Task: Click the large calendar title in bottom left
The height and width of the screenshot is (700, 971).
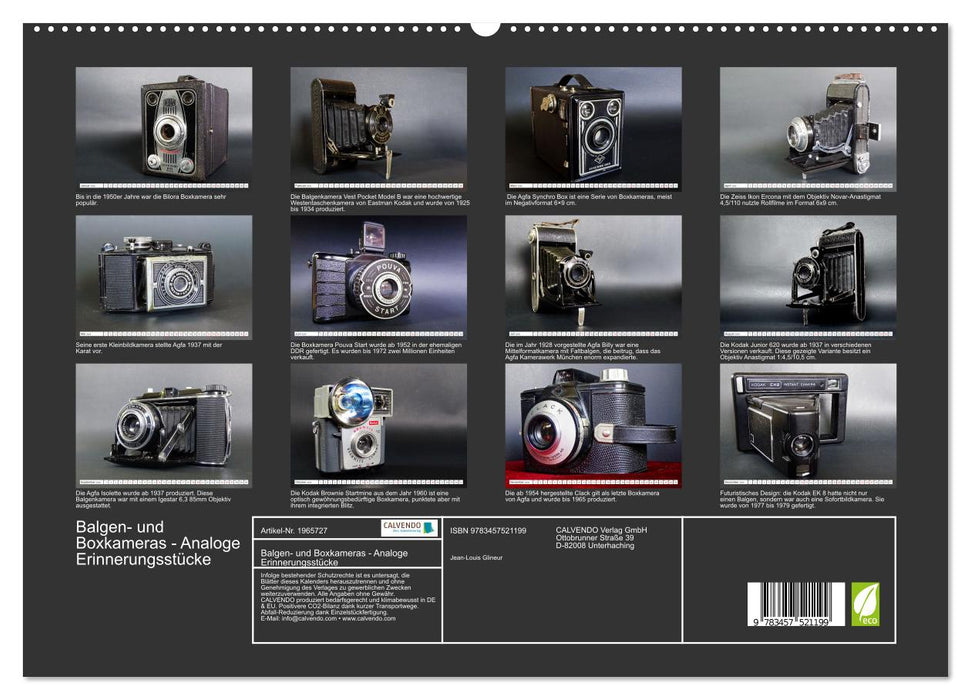Action: coord(158,543)
